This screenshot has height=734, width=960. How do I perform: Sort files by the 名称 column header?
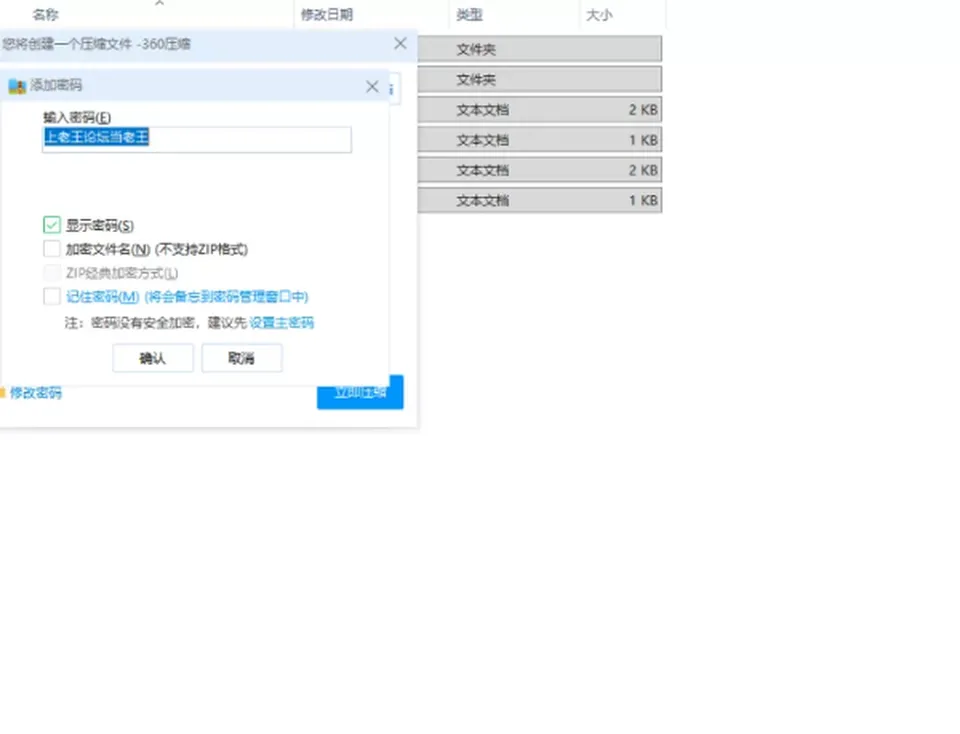(45, 14)
